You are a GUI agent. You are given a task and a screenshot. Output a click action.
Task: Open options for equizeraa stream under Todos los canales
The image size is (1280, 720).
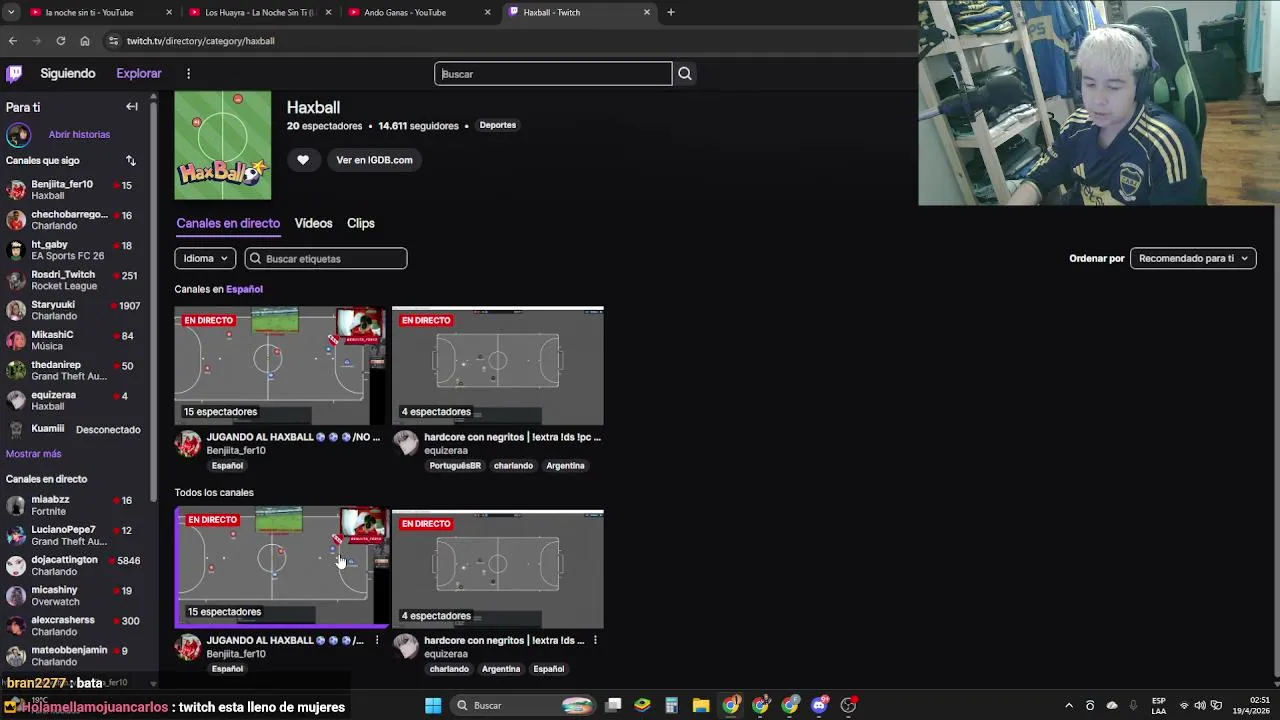coord(595,640)
